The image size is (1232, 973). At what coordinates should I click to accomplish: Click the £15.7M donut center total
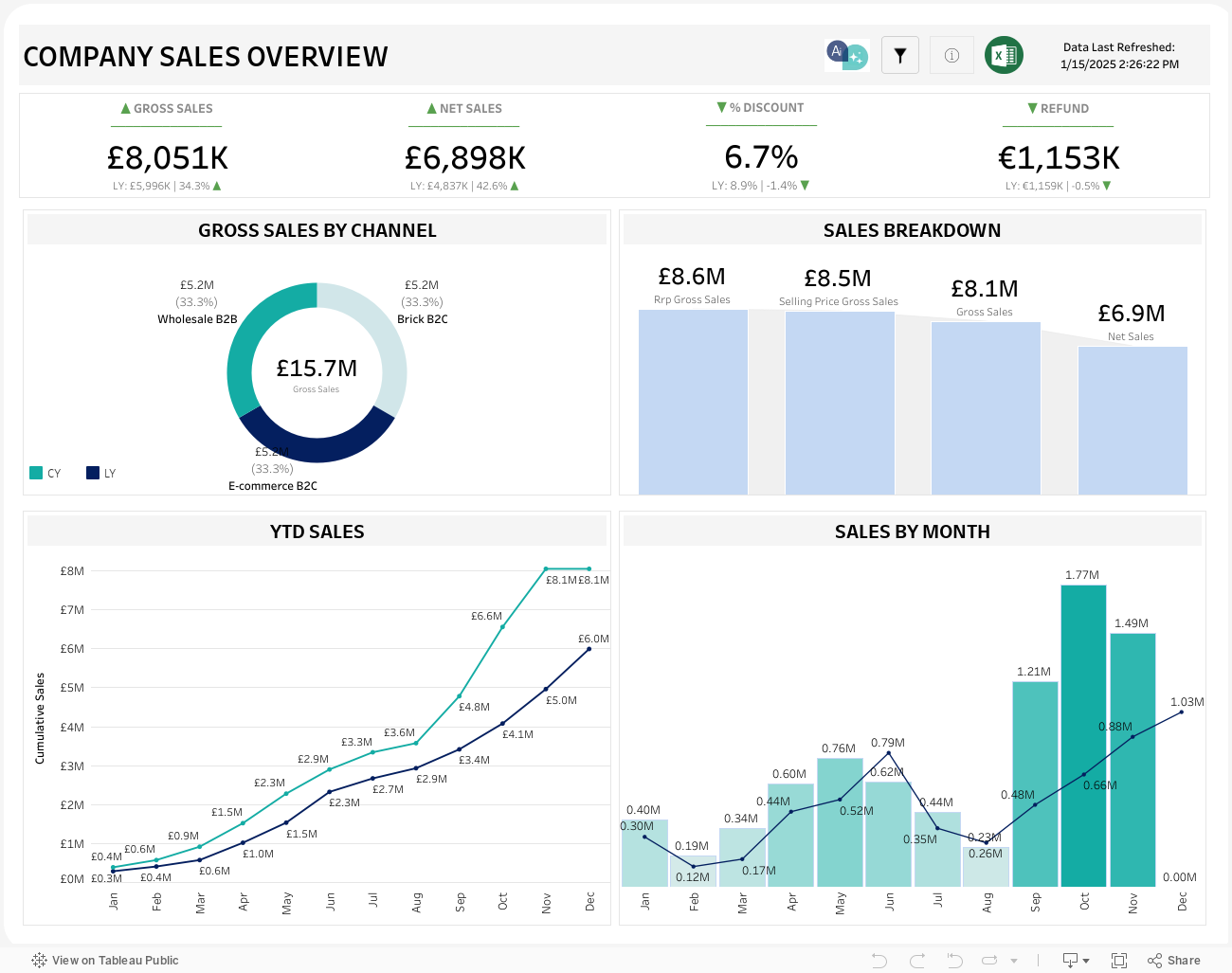click(x=317, y=369)
